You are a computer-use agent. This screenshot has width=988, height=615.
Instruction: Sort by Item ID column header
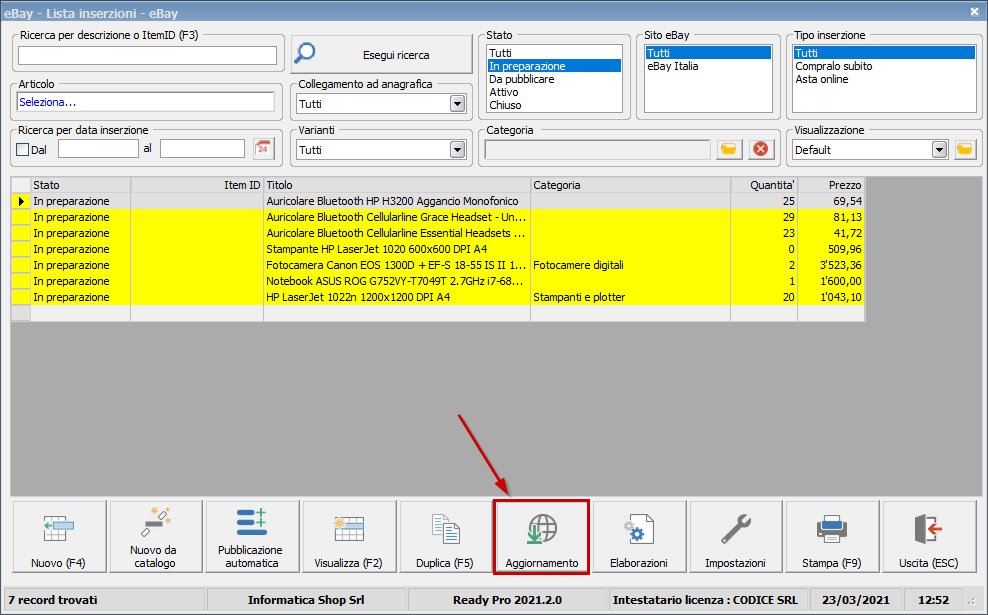click(x=197, y=185)
